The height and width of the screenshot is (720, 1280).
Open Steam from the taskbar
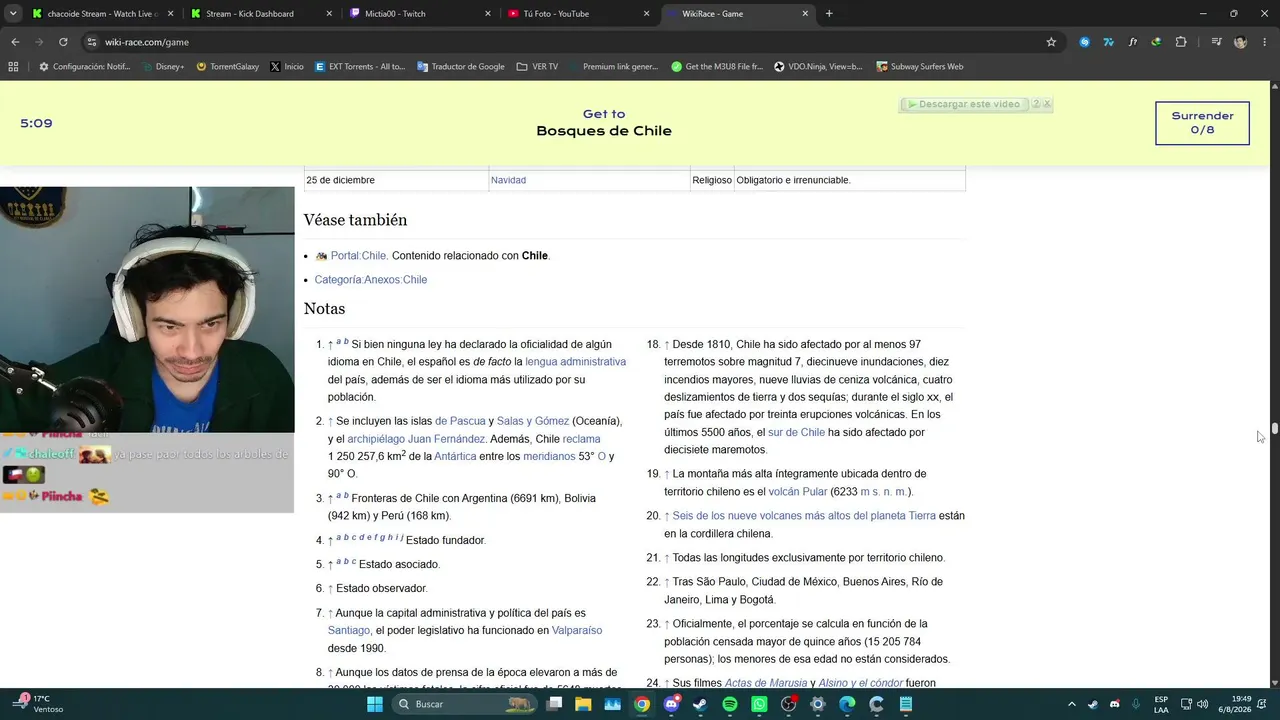(700, 705)
